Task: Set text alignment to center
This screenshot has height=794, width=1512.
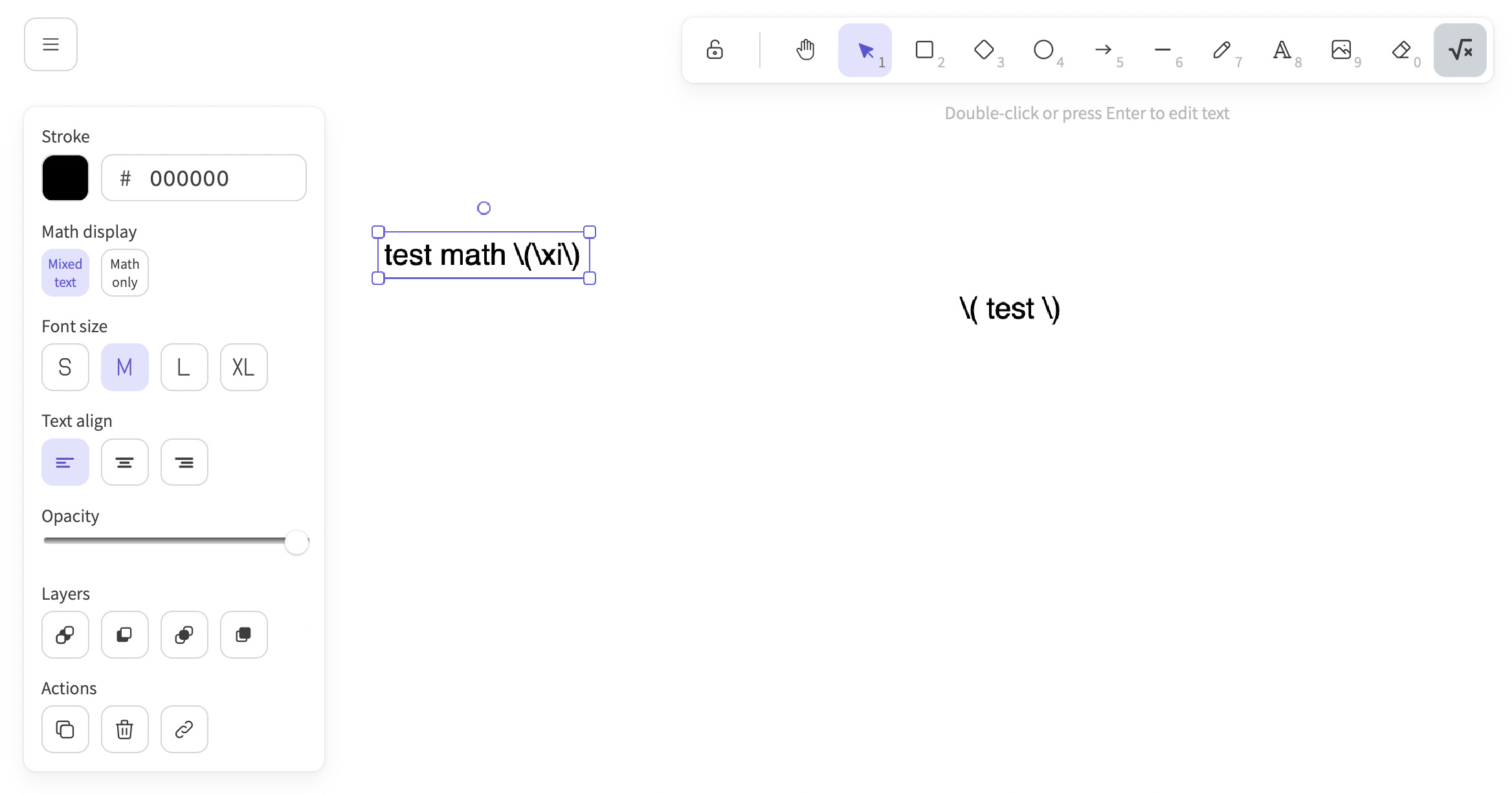Action: coord(124,462)
